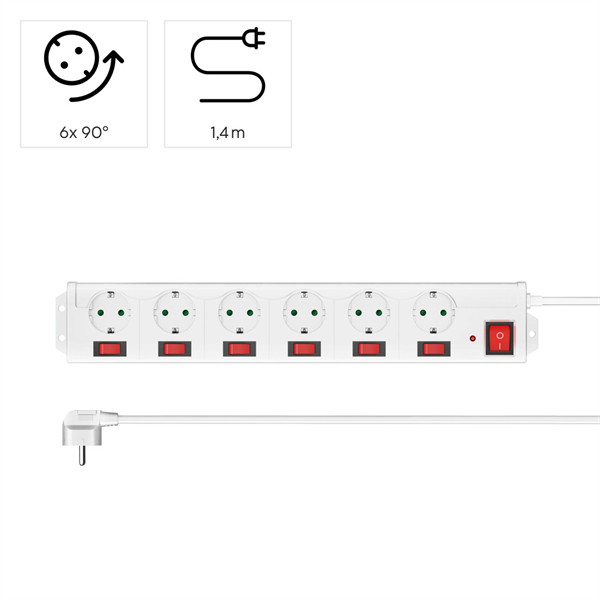Click the rotating socket icon

(84, 66)
